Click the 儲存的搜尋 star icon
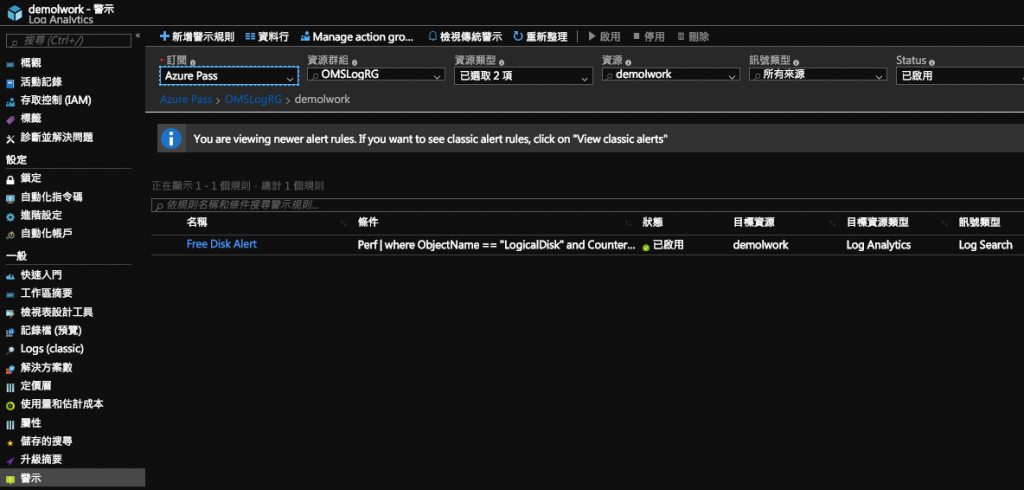1024x490 pixels. pyautogui.click(x=10, y=442)
